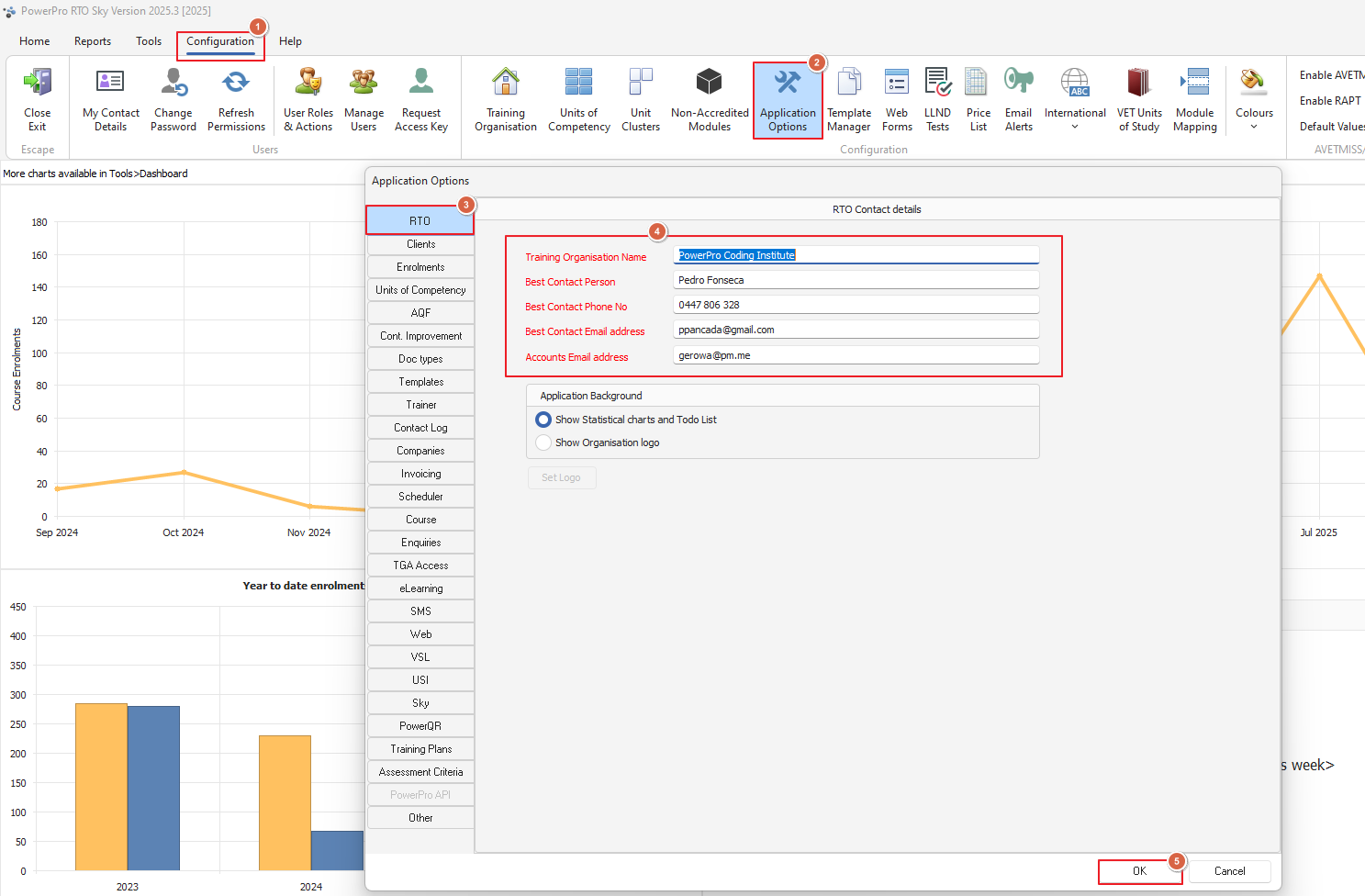The height and width of the screenshot is (896, 1365).
Task: Open Module Mapping
Action: [1195, 100]
